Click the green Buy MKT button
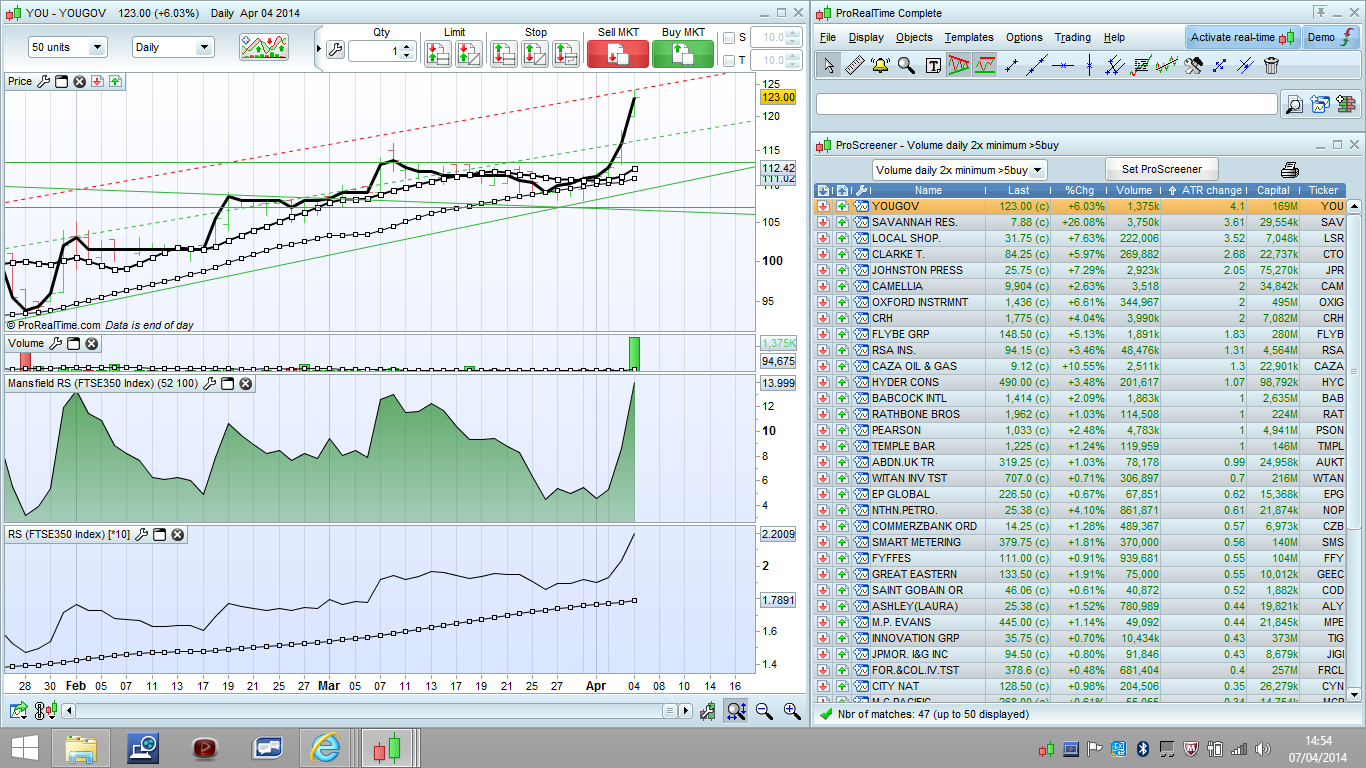The height and width of the screenshot is (768, 1366). (683, 53)
